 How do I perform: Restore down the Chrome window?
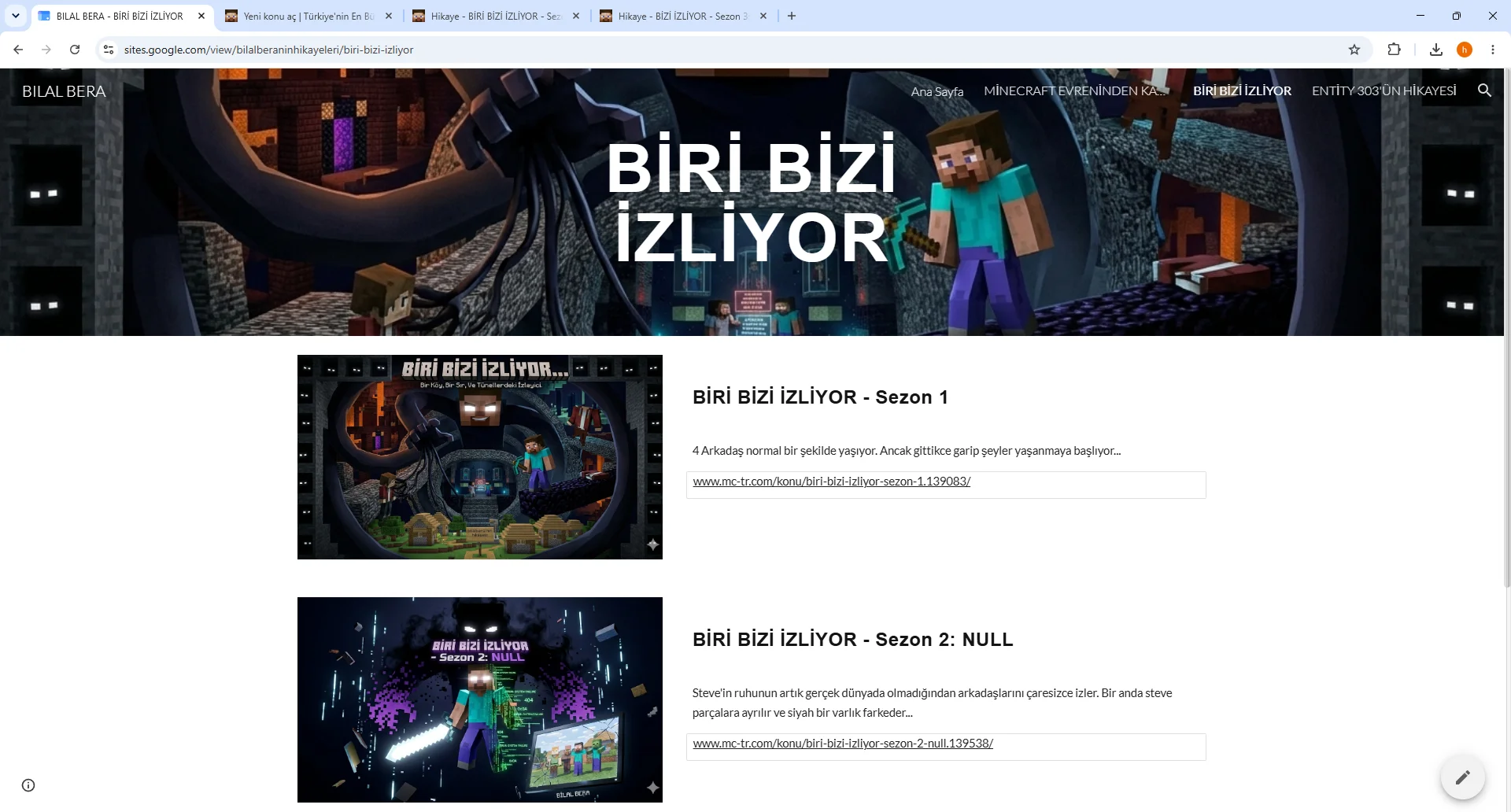tap(1457, 16)
